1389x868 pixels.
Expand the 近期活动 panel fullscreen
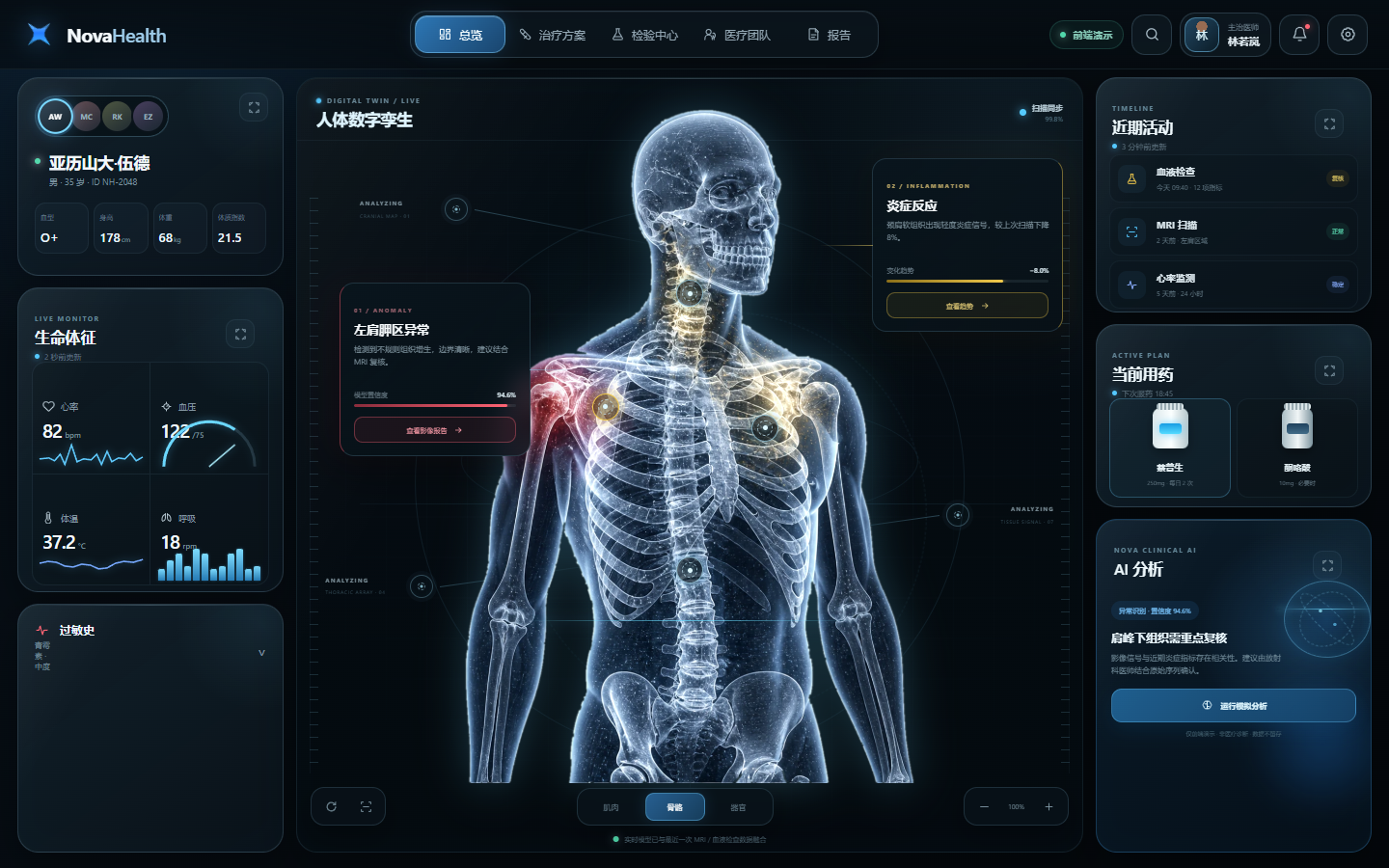(1329, 123)
